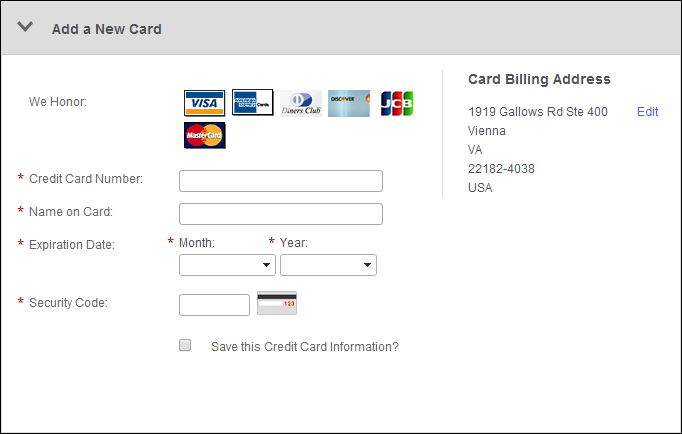Focus the Name on Card field
The height and width of the screenshot is (434, 682).
click(281, 214)
